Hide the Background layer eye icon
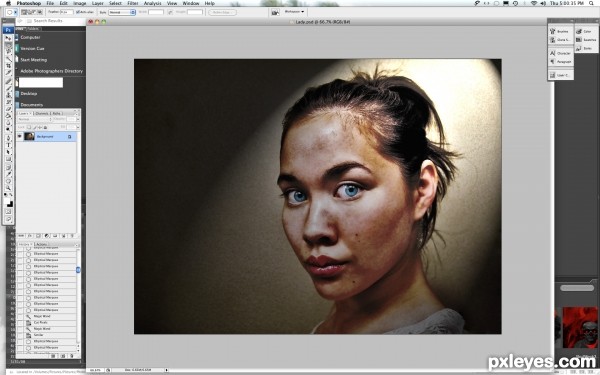Screen dimensions: 600x375 click(x=19, y=136)
